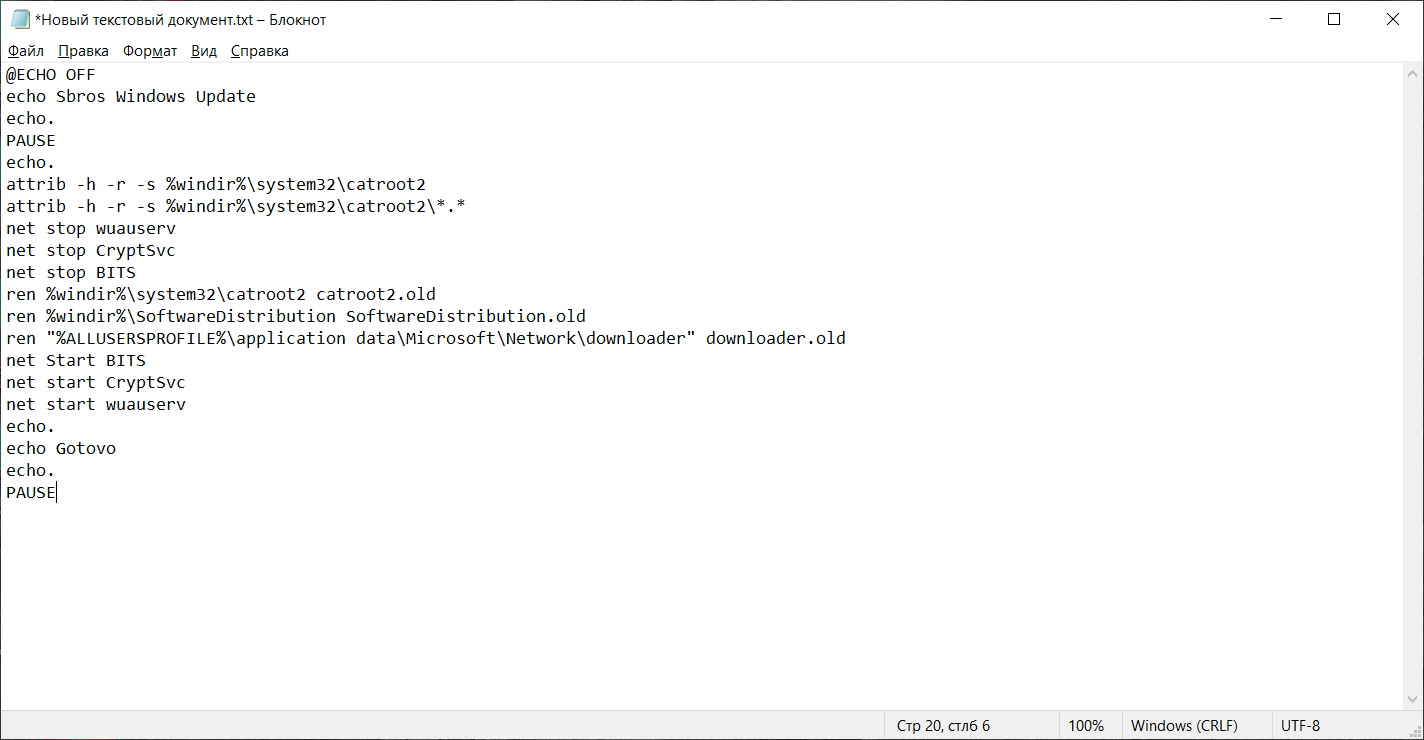Image resolution: width=1424 pixels, height=740 pixels.
Task: Open the Правка menu
Action: pyautogui.click(x=83, y=51)
